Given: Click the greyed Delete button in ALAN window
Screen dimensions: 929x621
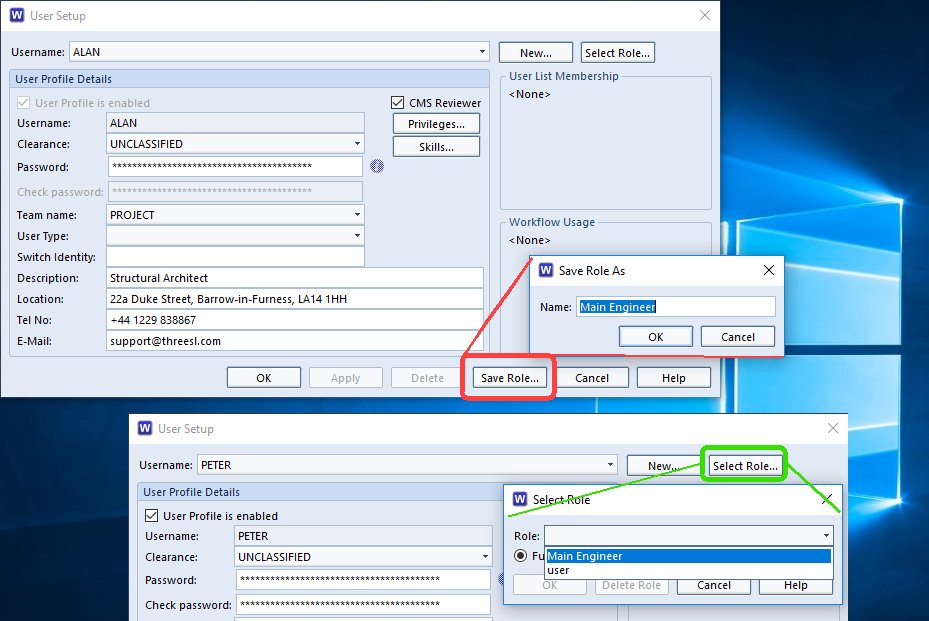Looking at the screenshot, I should 427,378.
